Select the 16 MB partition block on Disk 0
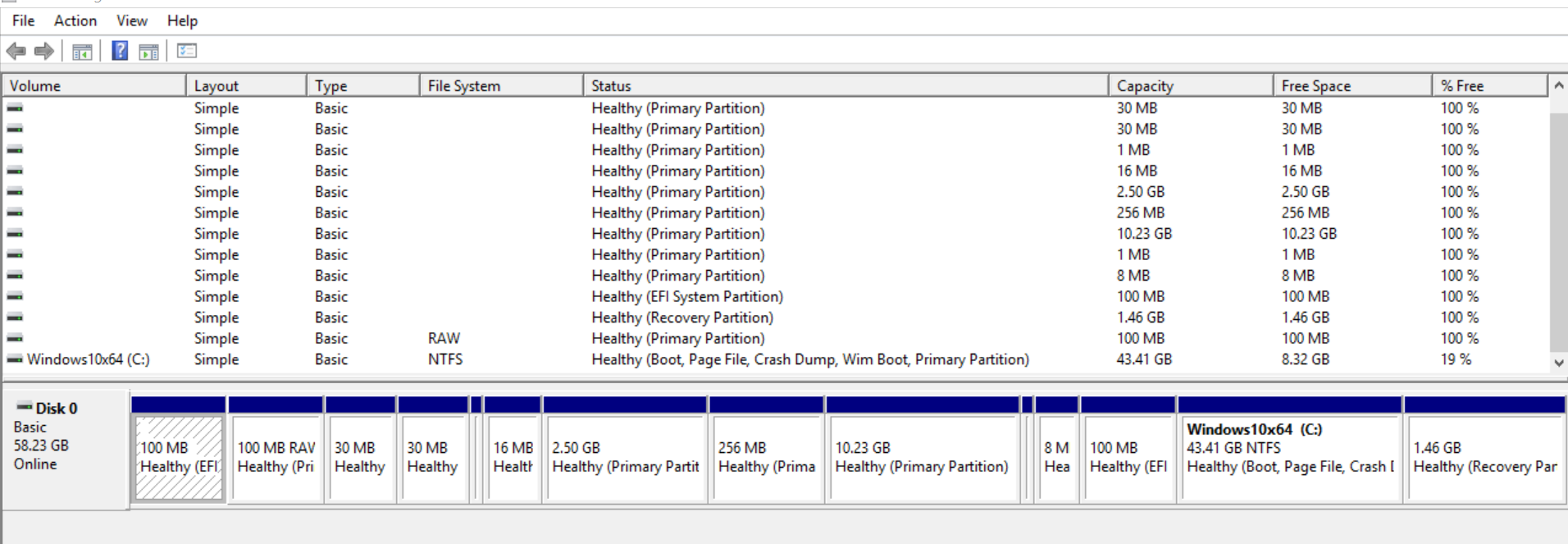Image resolution: width=1568 pixels, height=544 pixels. pos(513,450)
